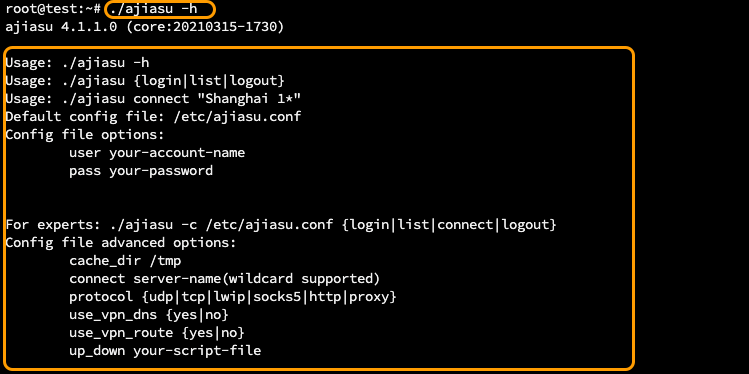Click the "Shanghai 1*" connect example
Image resolution: width=749 pixels, height=374 pixels.
(x=253, y=99)
